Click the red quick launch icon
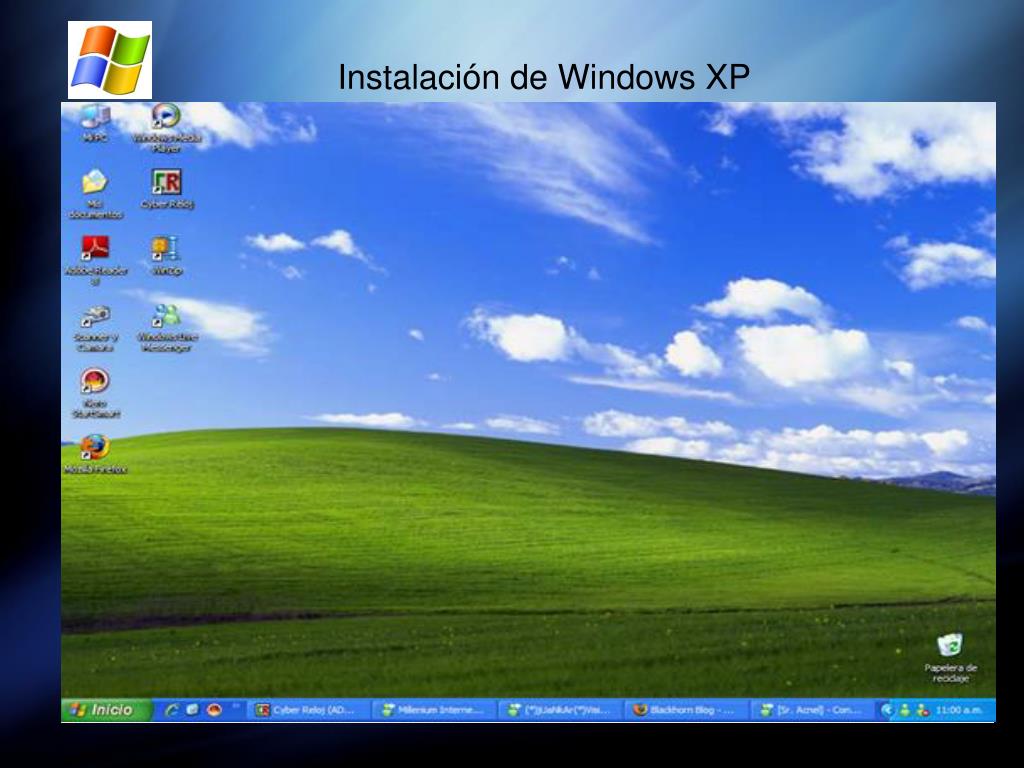The image size is (1024, 768). click(x=214, y=710)
